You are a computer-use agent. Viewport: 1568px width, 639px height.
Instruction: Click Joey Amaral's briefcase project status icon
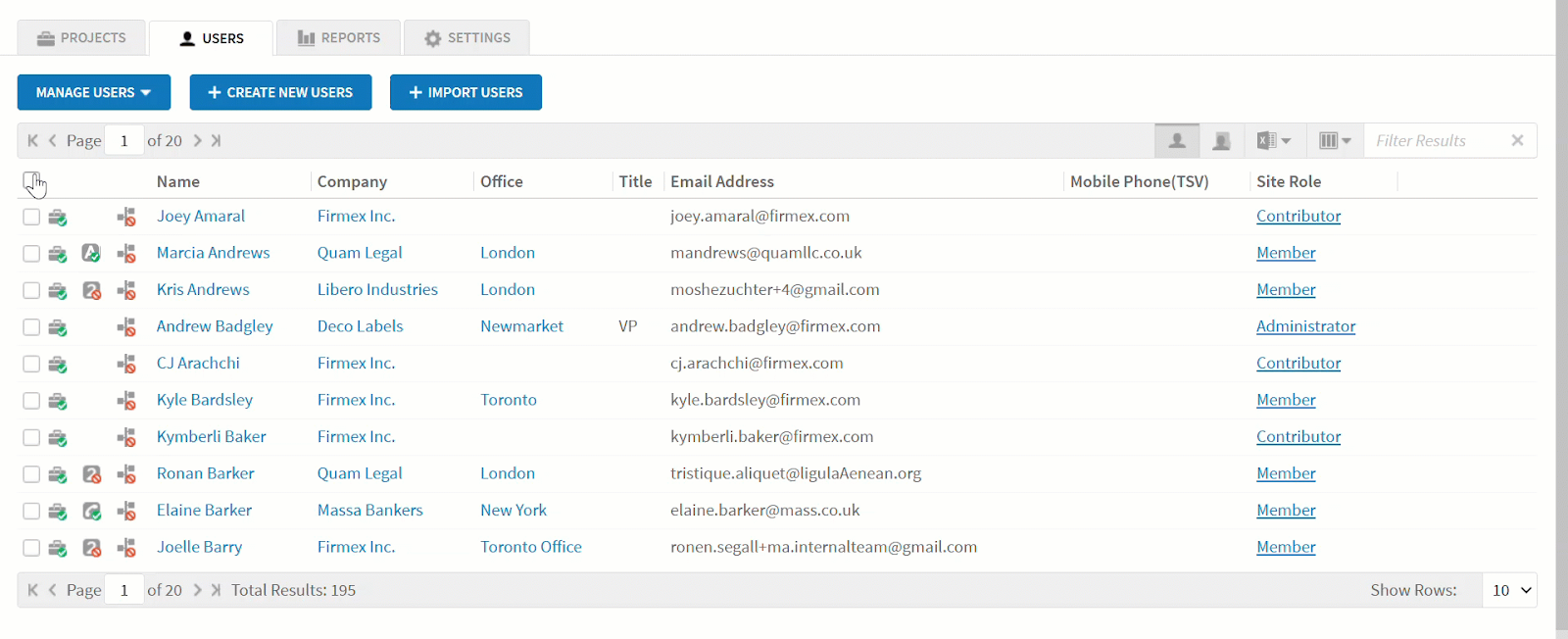[x=58, y=218]
